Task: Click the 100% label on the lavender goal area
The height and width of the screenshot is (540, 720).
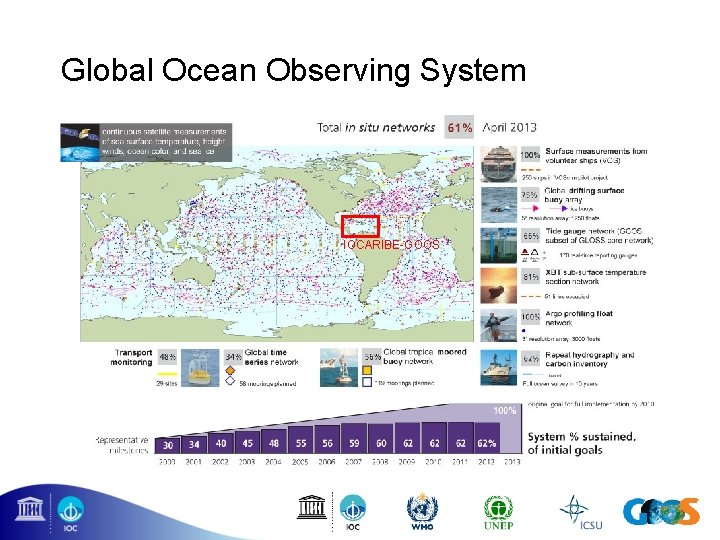Action: [x=504, y=411]
